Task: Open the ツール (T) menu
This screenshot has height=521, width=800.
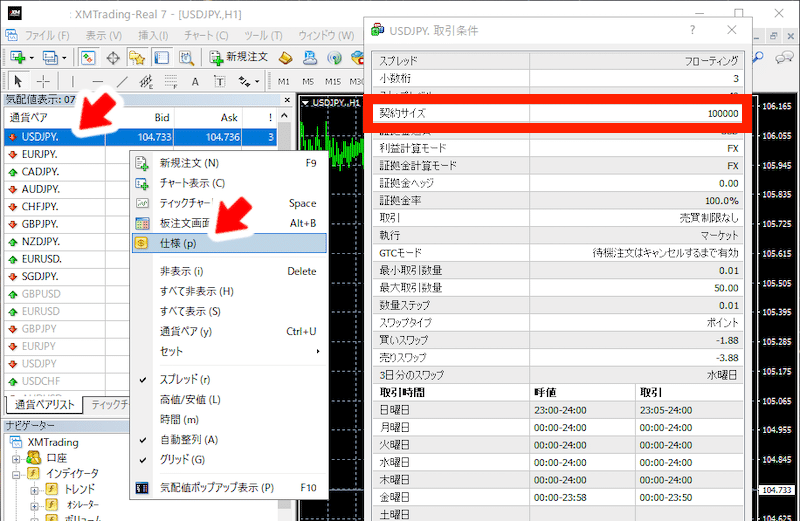Action: pyautogui.click(x=263, y=35)
